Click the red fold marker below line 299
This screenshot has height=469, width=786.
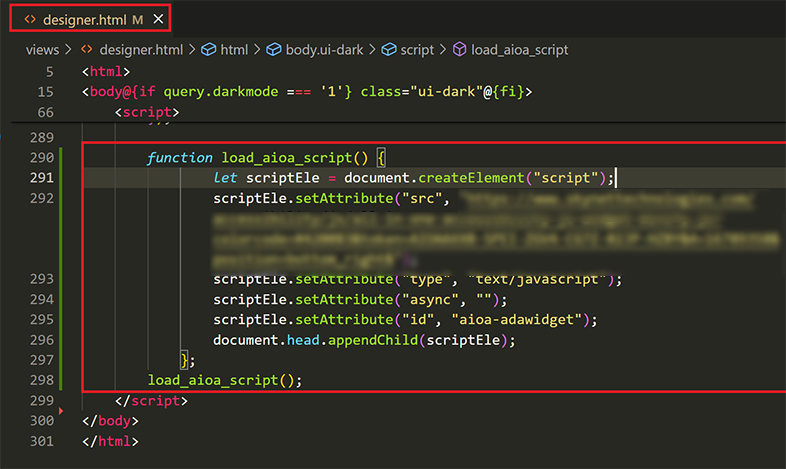[61, 411]
